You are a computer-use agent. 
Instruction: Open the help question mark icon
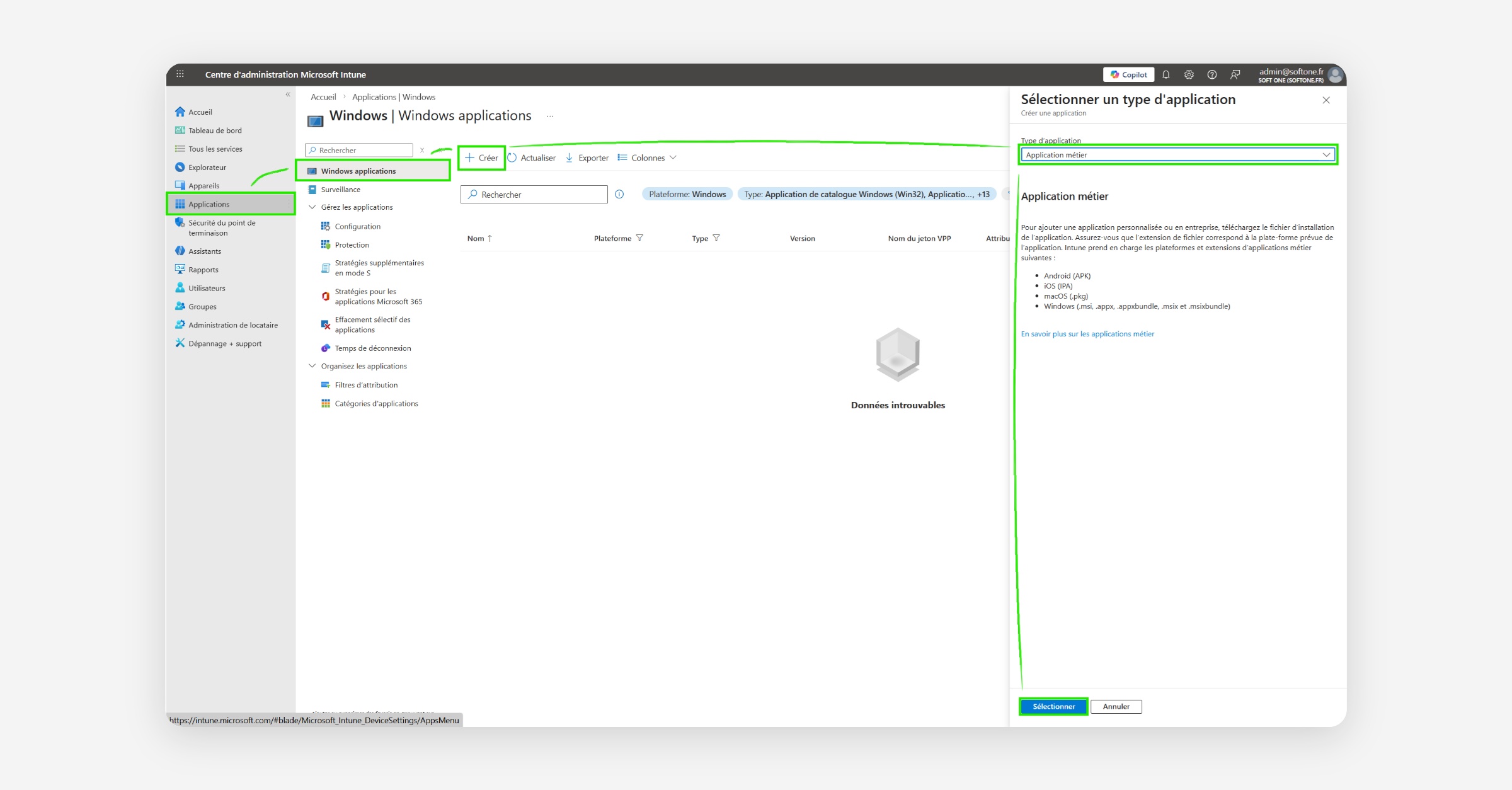tap(1212, 74)
